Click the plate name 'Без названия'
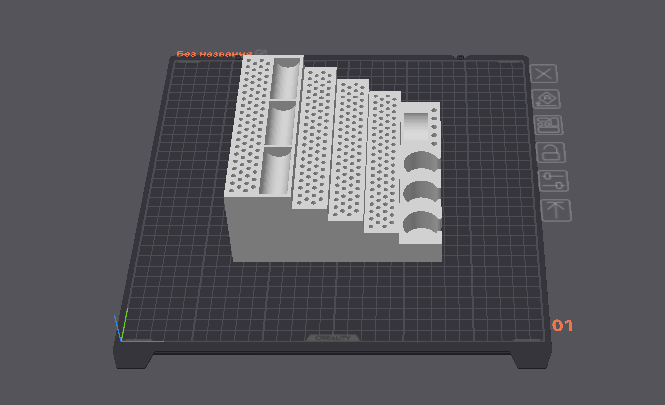 [214, 54]
